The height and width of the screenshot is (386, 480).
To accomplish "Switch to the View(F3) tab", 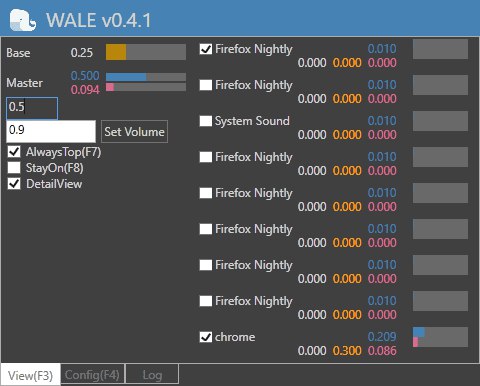I will (x=30, y=375).
